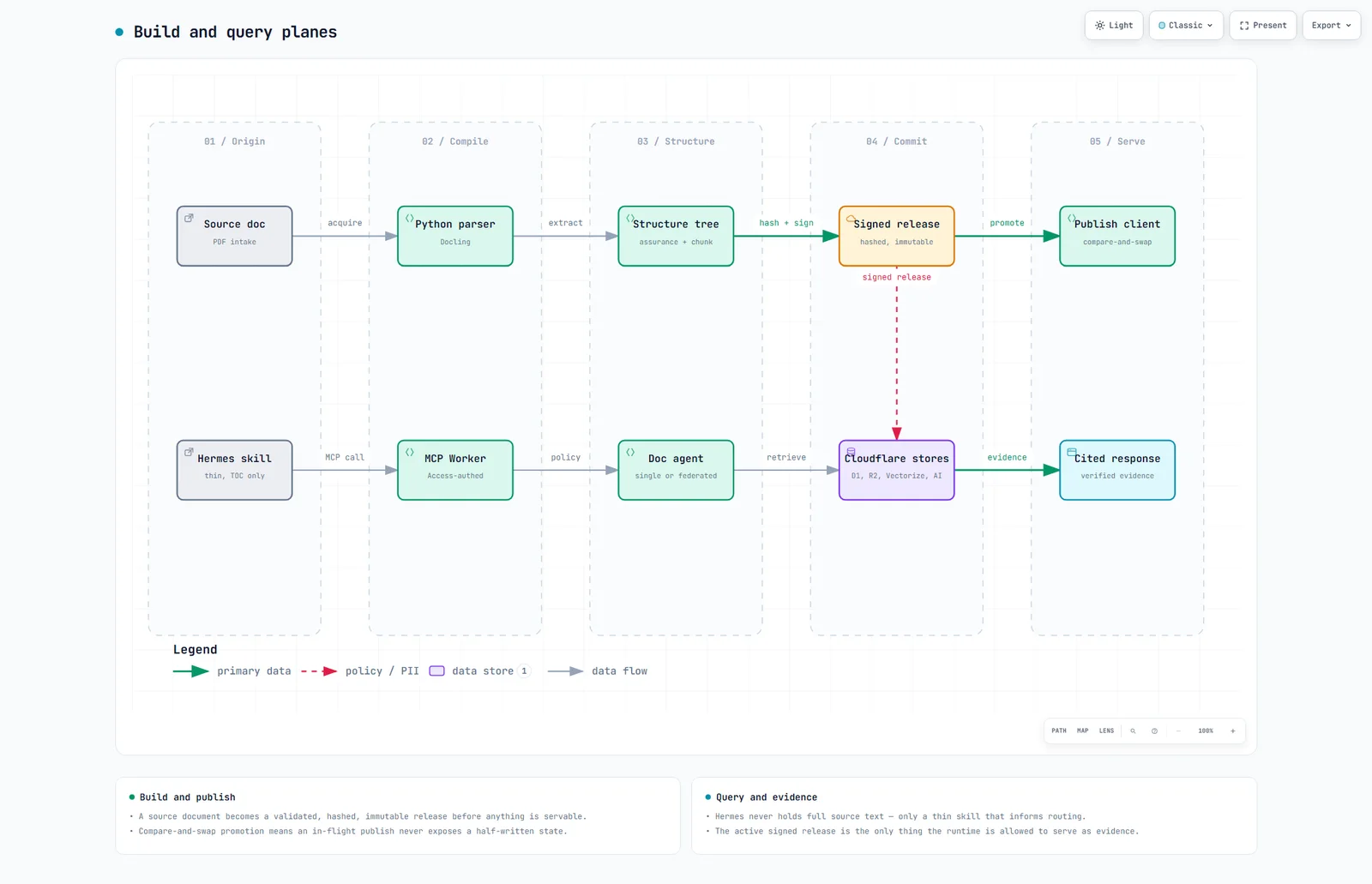Click the code icon on Publish client

[x=1072, y=218]
